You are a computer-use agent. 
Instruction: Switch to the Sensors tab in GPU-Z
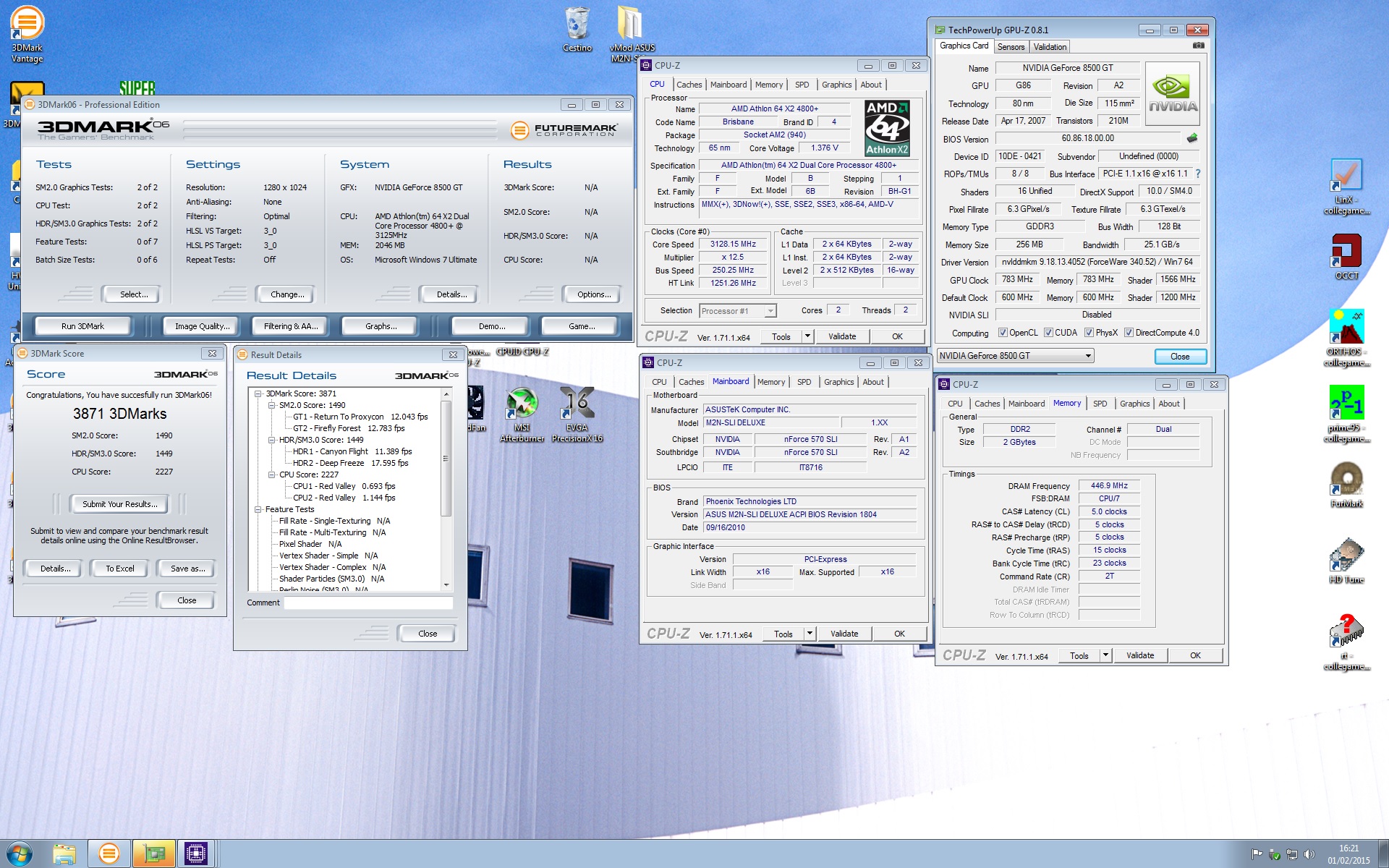click(x=1011, y=47)
